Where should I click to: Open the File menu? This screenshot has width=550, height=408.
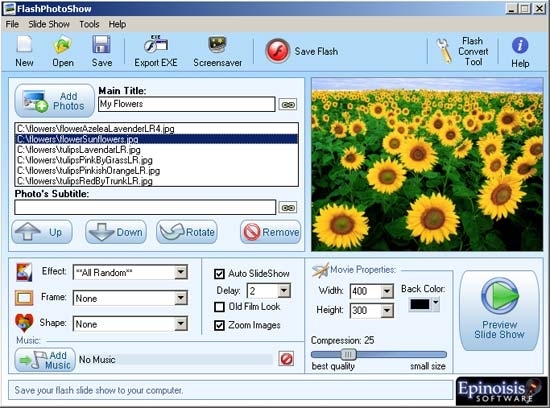point(12,24)
